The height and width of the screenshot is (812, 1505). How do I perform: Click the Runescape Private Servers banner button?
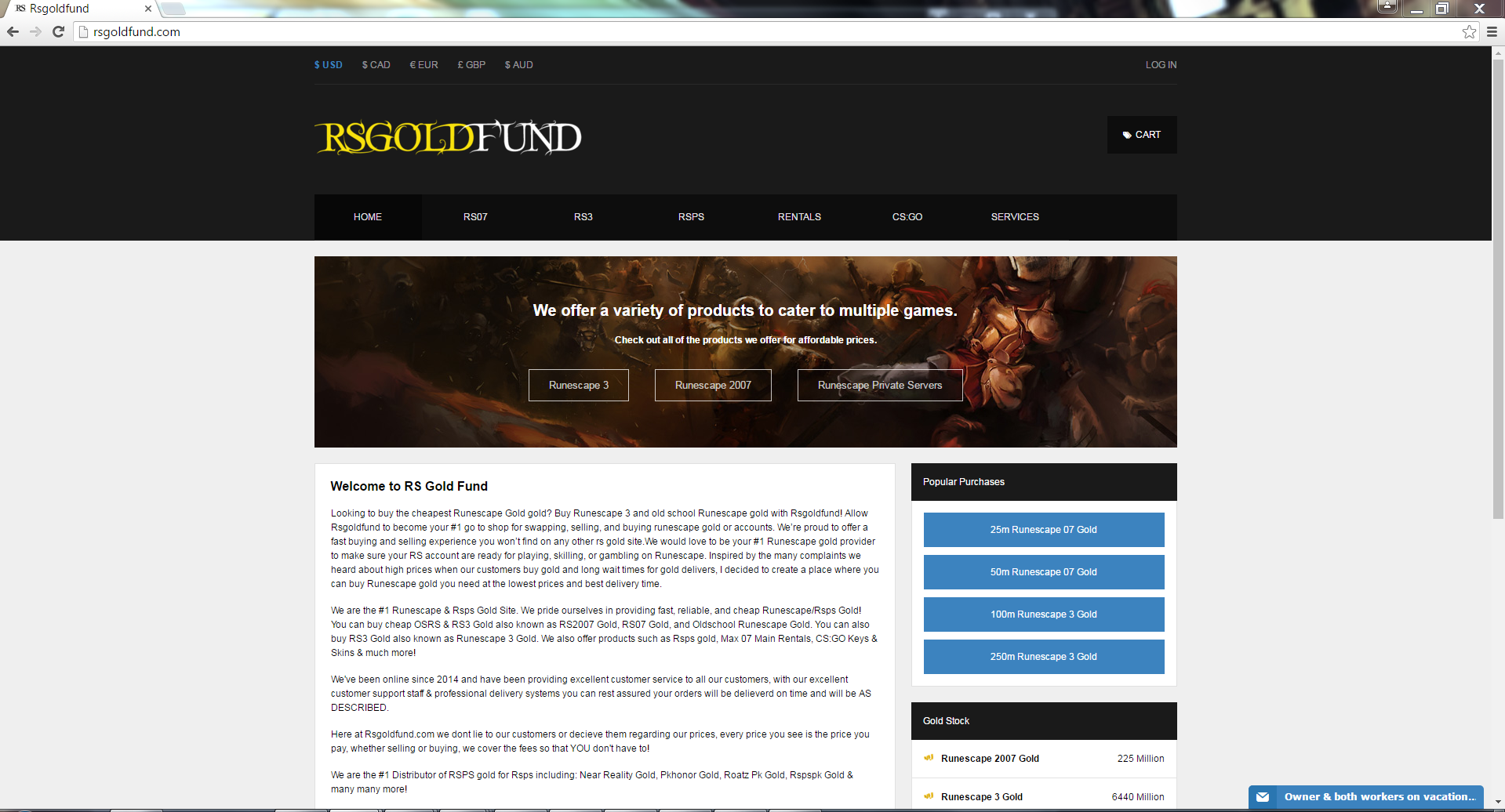point(880,386)
